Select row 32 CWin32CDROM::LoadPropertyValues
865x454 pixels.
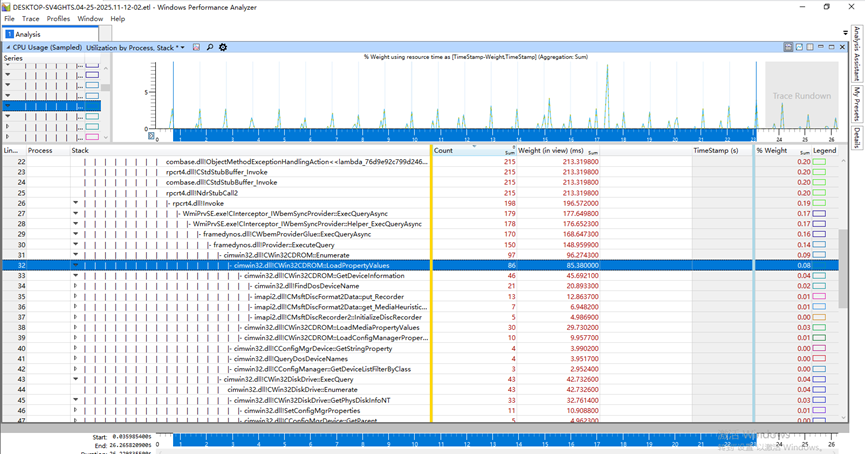(x=420, y=265)
